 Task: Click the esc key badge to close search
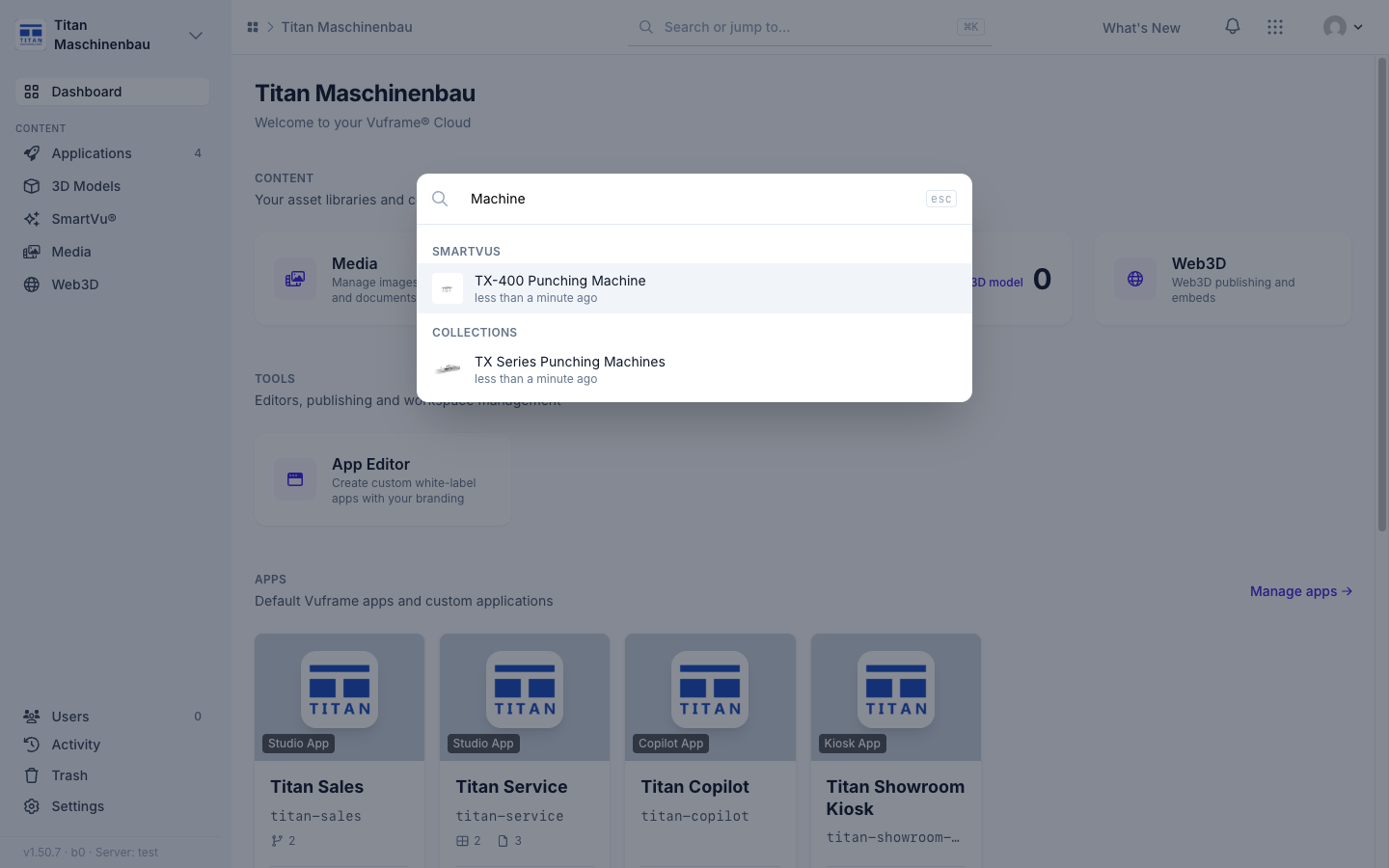point(941,199)
